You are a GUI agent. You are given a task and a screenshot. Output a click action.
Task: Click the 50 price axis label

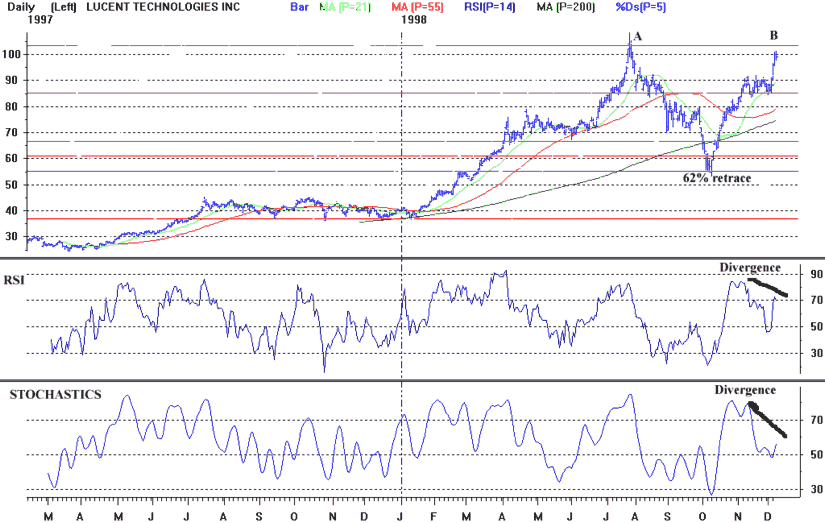(11, 185)
